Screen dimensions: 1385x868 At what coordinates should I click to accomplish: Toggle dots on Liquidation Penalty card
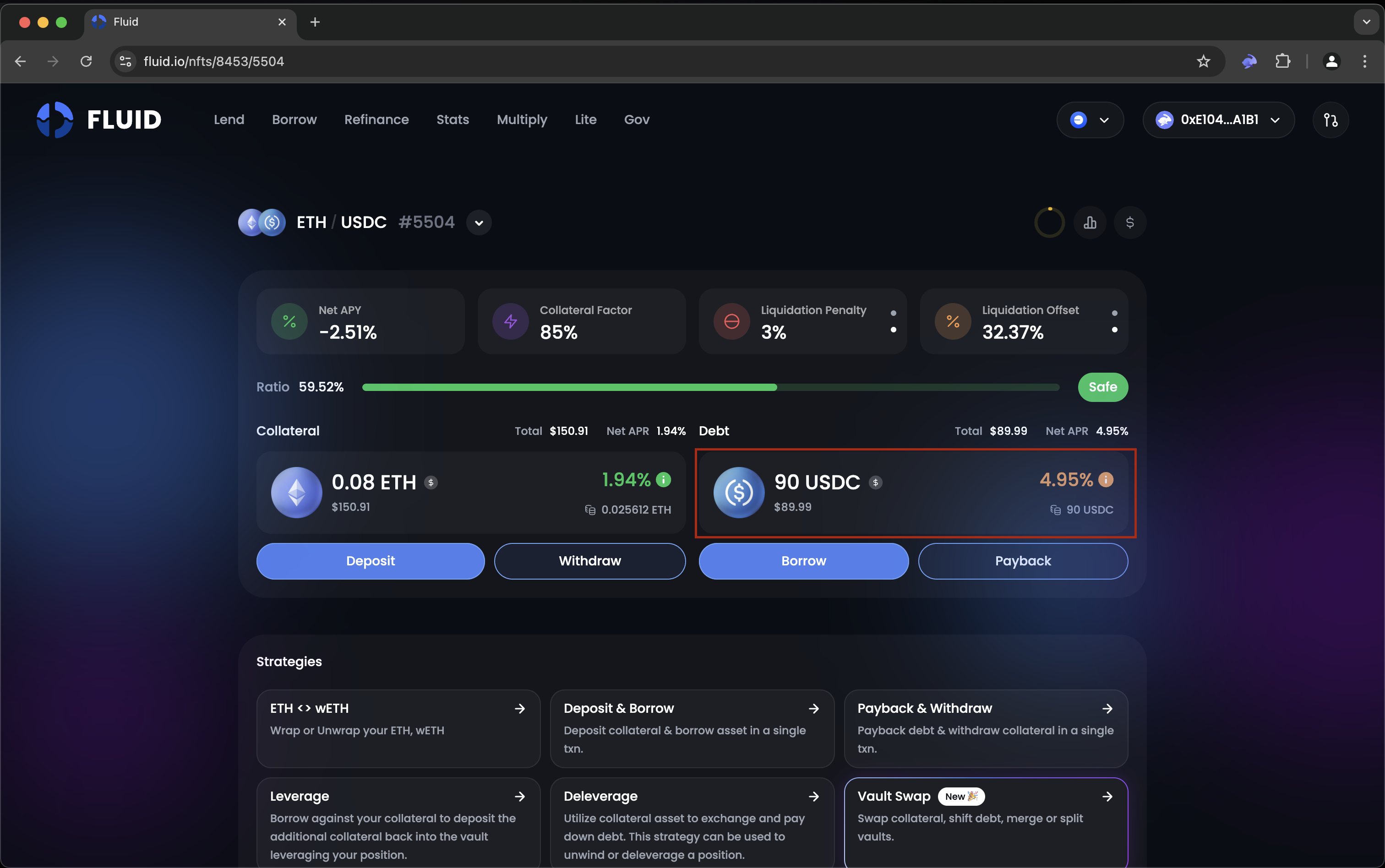coord(894,321)
